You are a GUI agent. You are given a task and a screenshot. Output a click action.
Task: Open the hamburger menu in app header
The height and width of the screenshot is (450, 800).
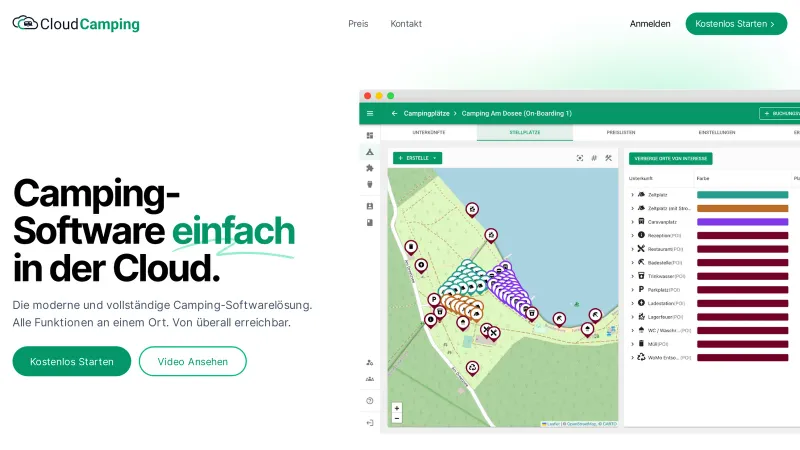[x=369, y=113]
